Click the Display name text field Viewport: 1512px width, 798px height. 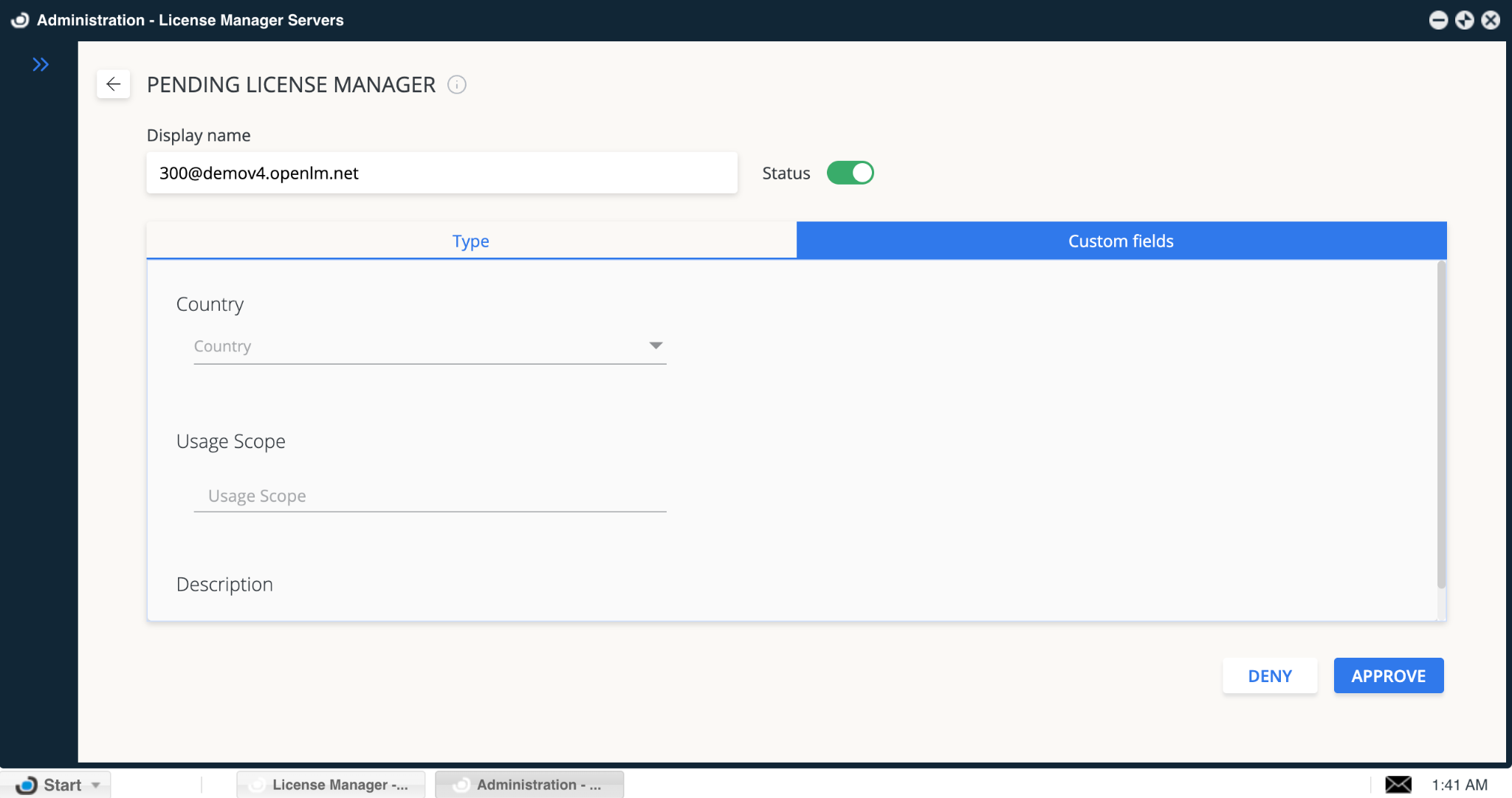point(441,173)
